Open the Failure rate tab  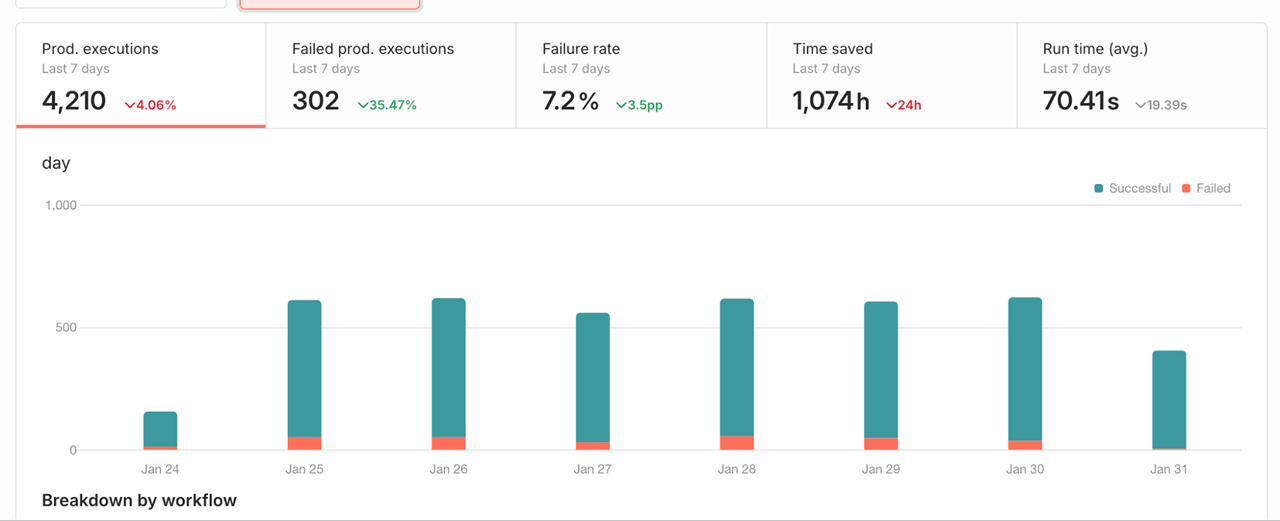tap(640, 76)
